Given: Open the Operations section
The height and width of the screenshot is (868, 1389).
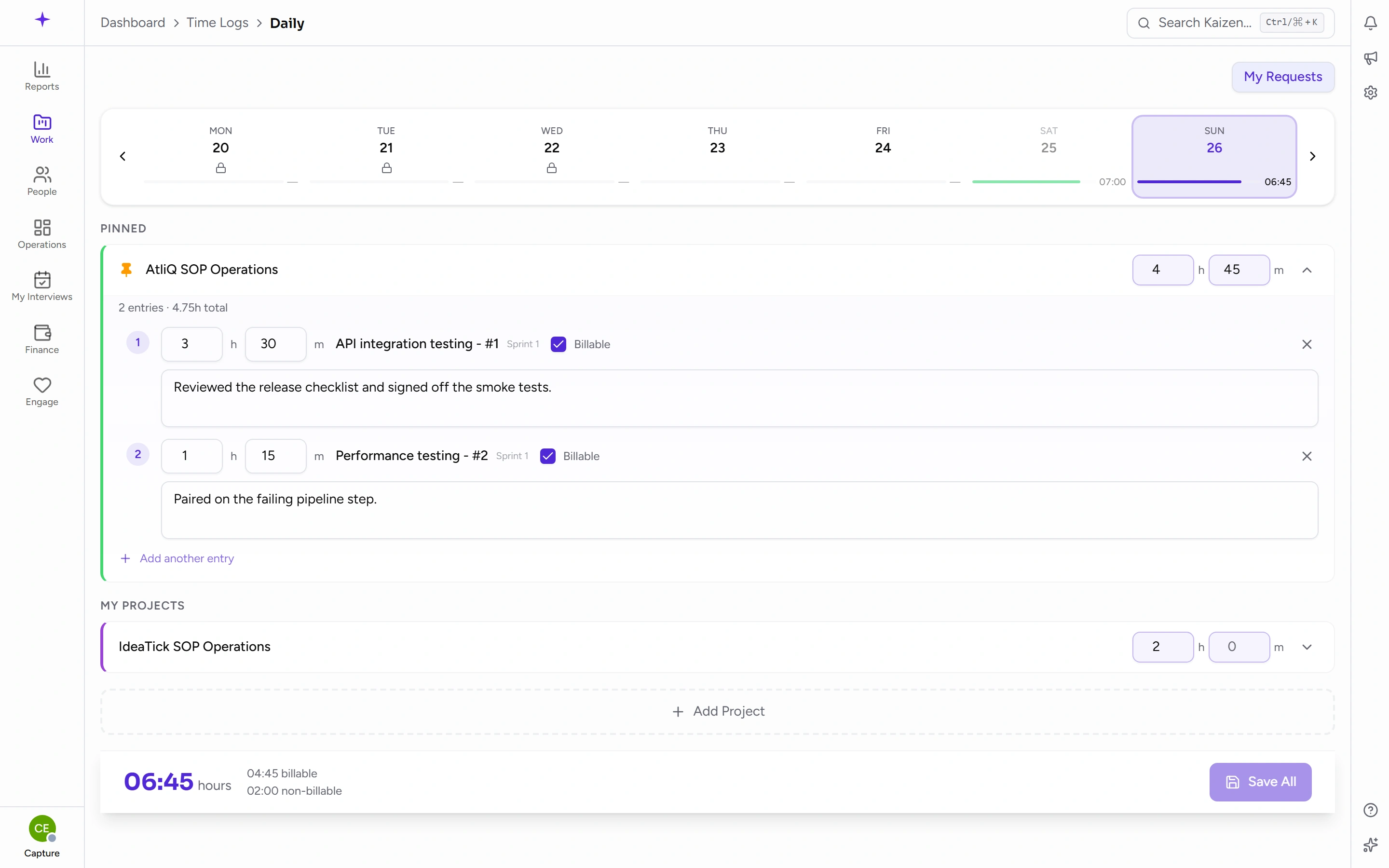Looking at the screenshot, I should click(x=42, y=234).
